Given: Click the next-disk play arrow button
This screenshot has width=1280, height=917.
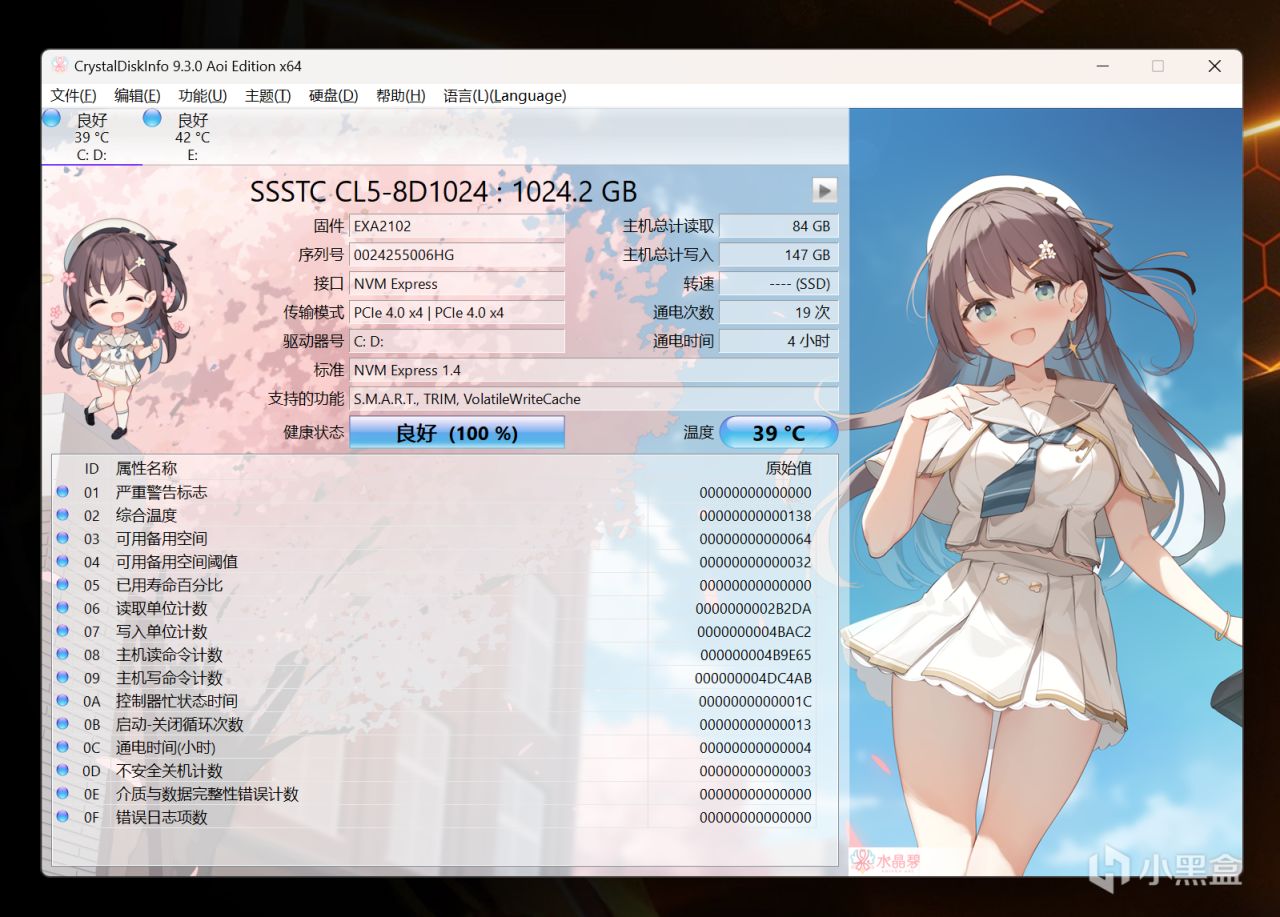Looking at the screenshot, I should [824, 190].
